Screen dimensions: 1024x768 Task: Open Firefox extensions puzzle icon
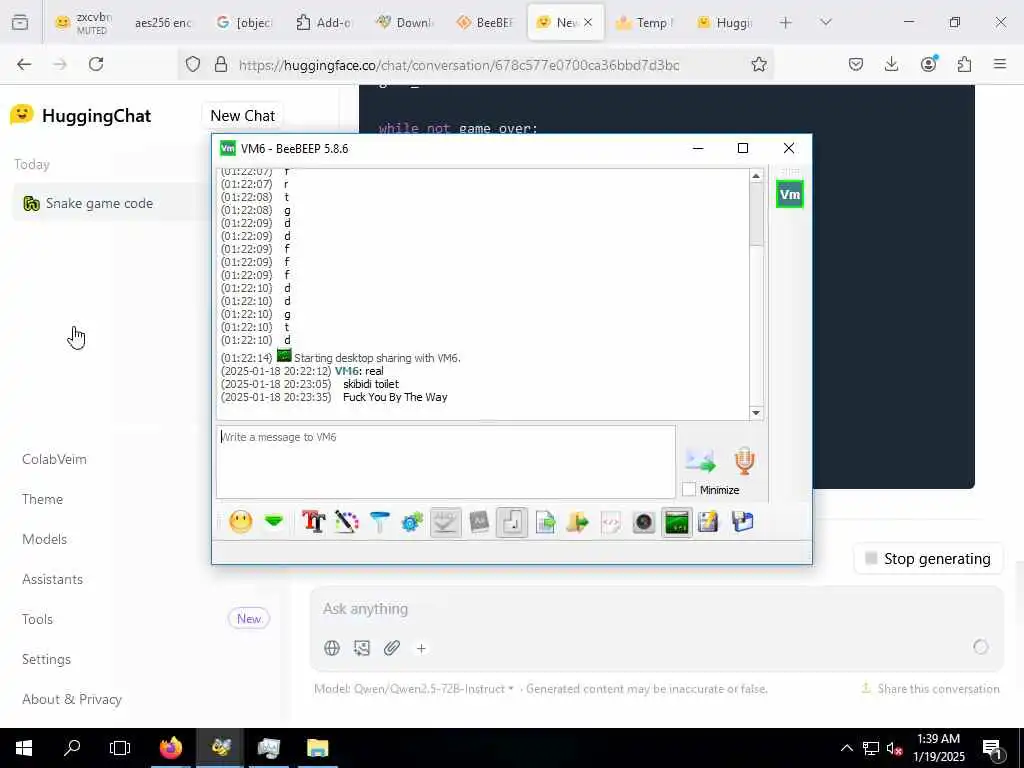click(964, 64)
